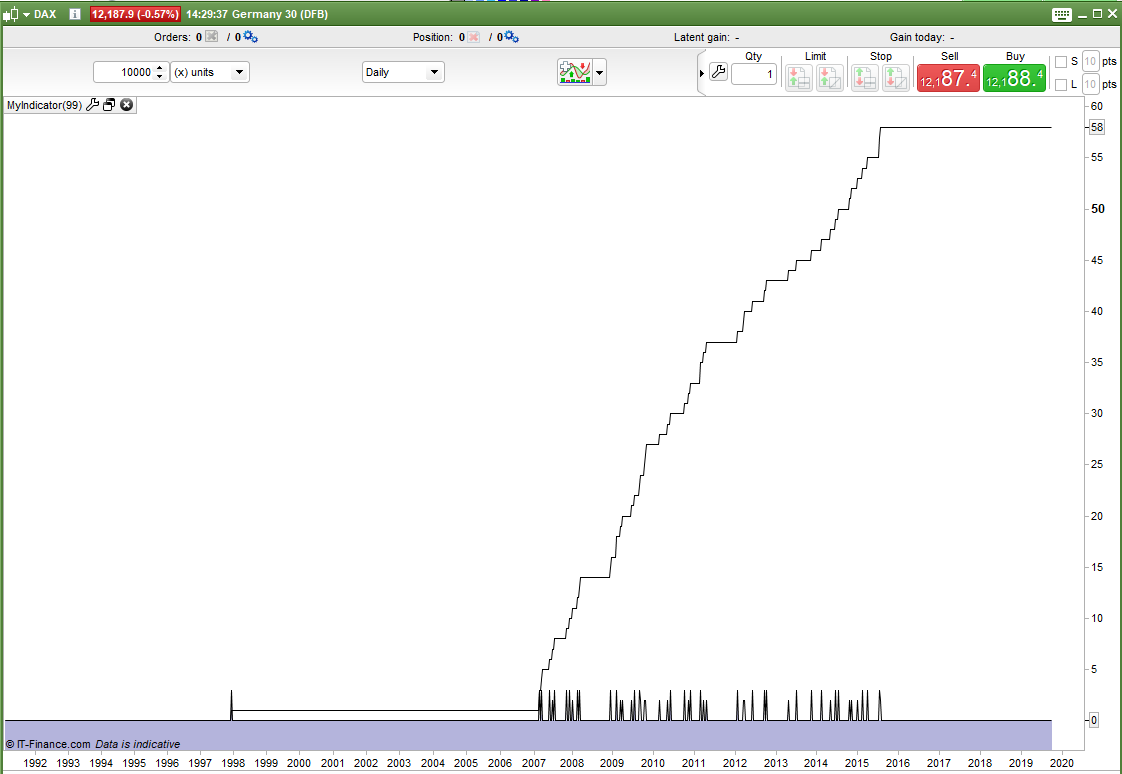Click the red 12,187.9 (-0.57%) price badge
This screenshot has width=1122, height=774.
[135, 14]
